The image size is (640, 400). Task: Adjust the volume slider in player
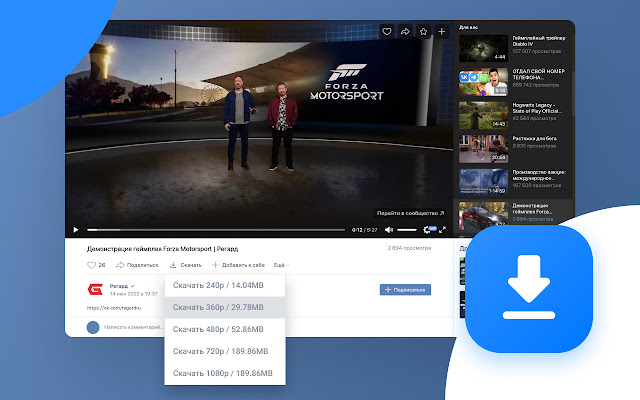click(x=407, y=230)
